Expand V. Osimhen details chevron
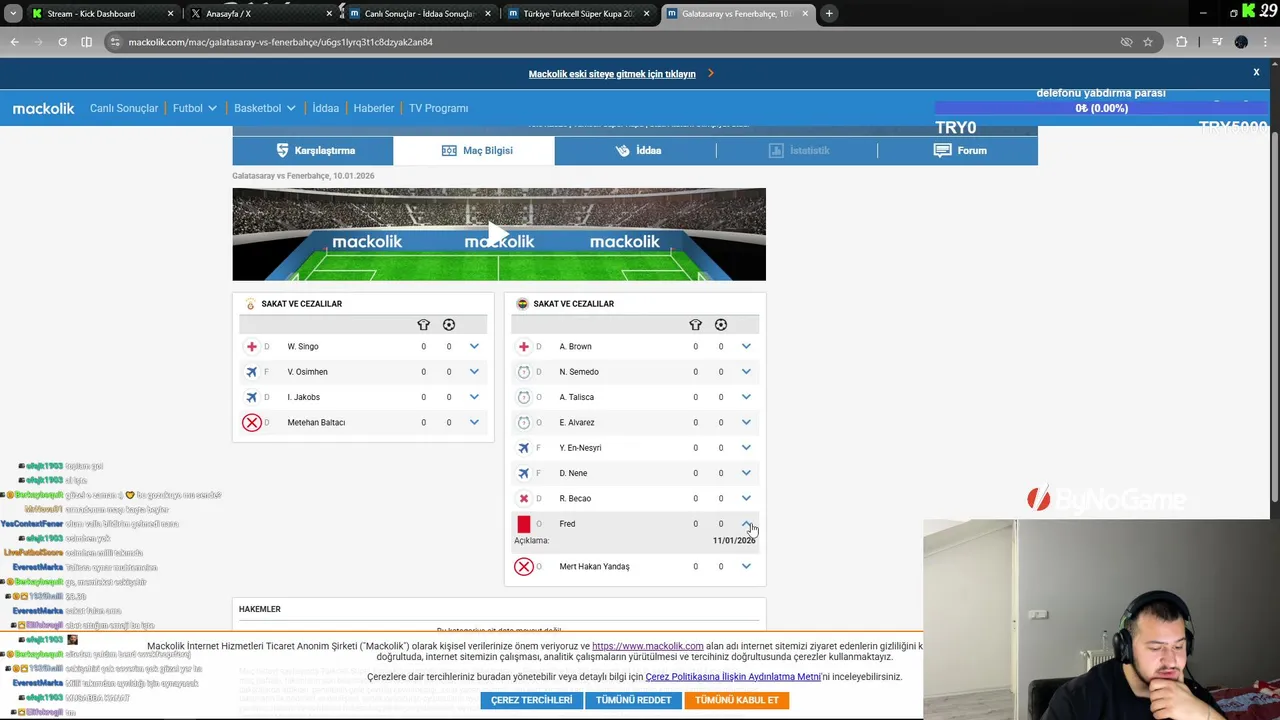Screen dimensions: 1280x720 pyautogui.click(x=474, y=372)
